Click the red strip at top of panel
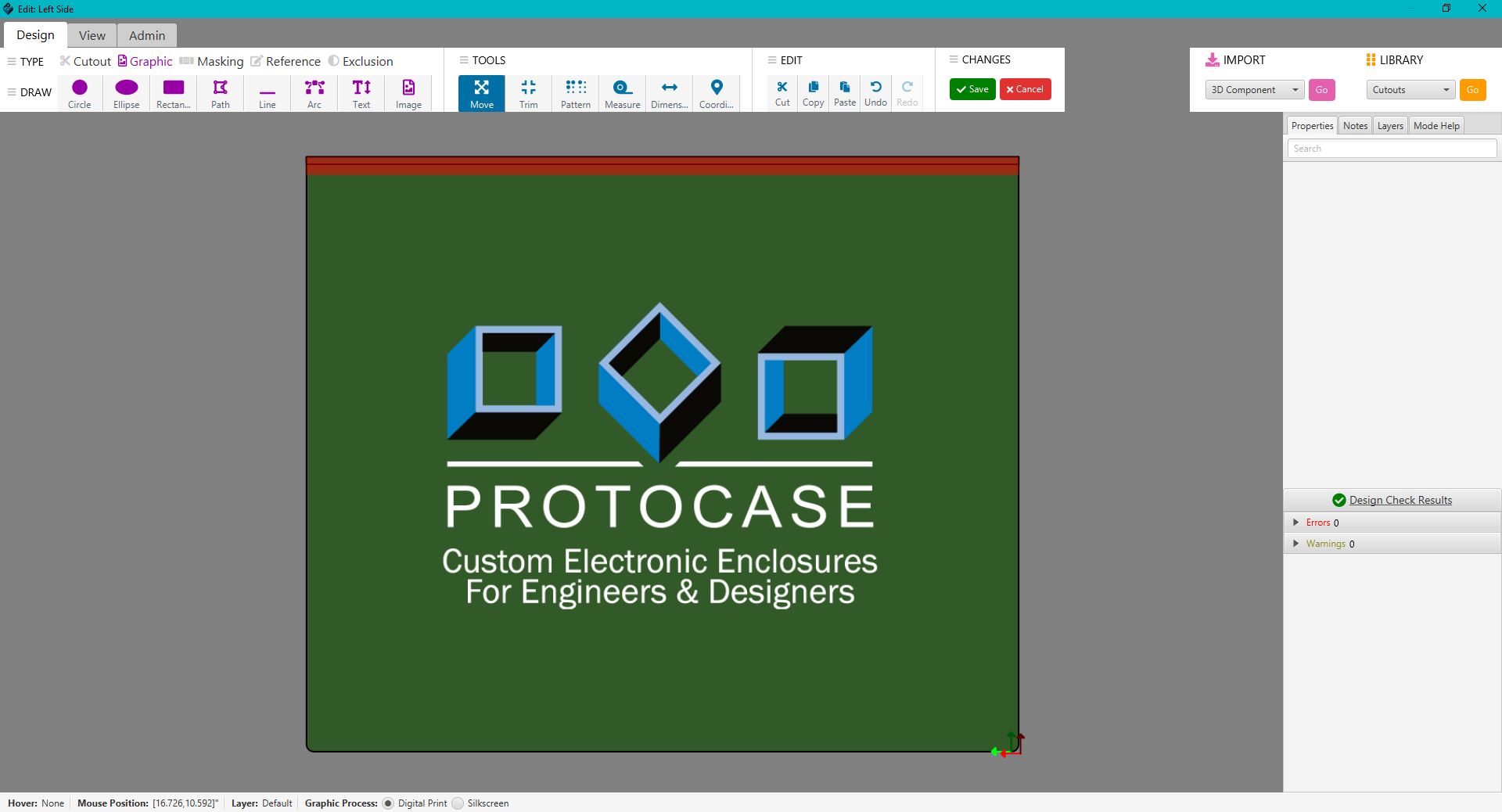 [662, 166]
